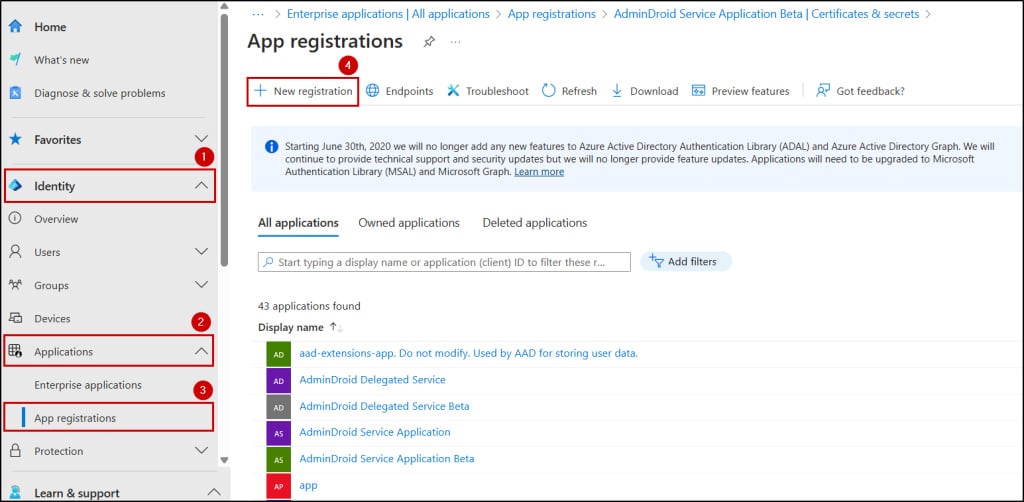The width and height of the screenshot is (1024, 502).
Task: Click the '43 applications found' text
Action: coord(309,306)
